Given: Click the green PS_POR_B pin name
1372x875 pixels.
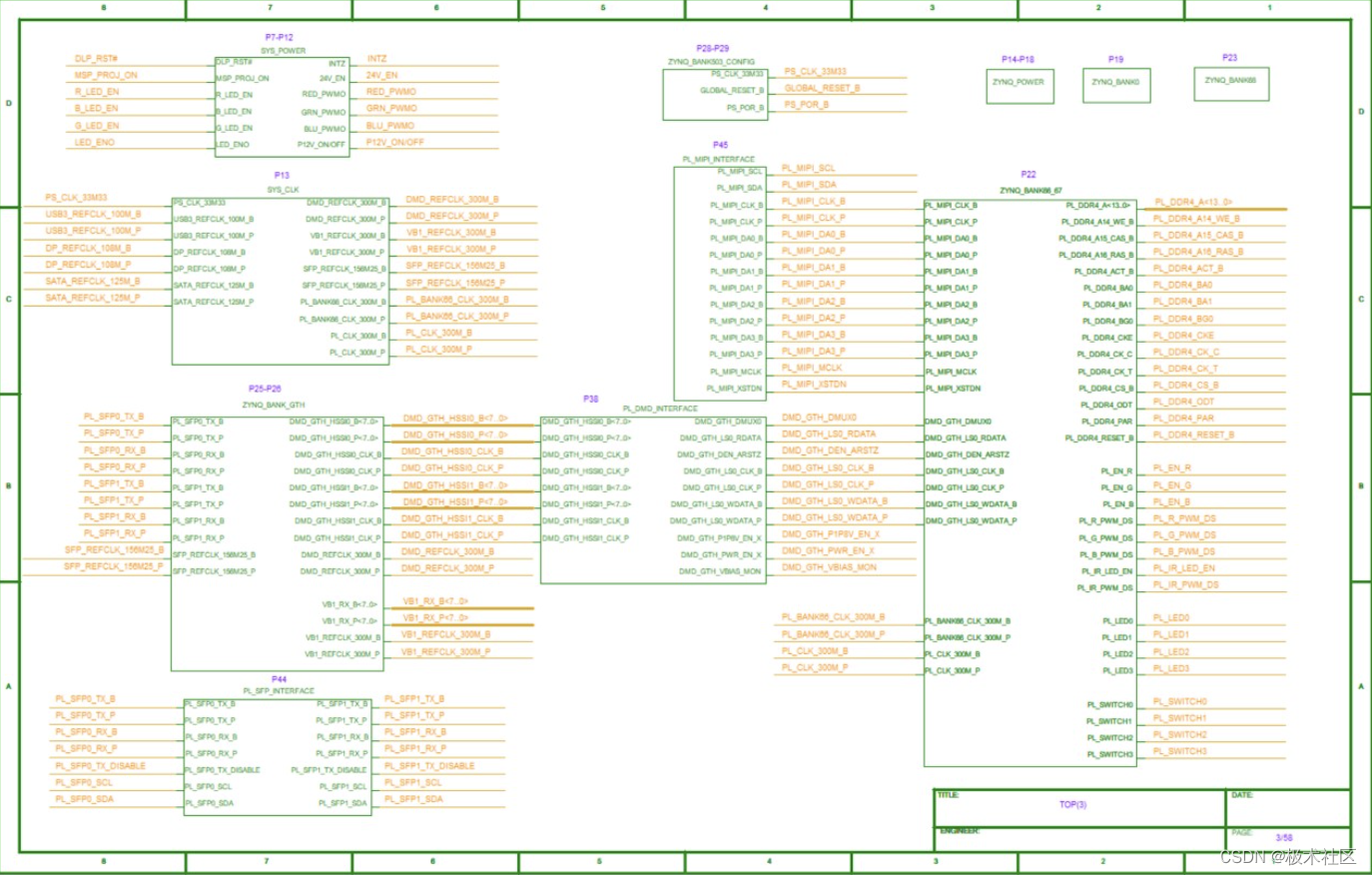Looking at the screenshot, I should tap(745, 108).
